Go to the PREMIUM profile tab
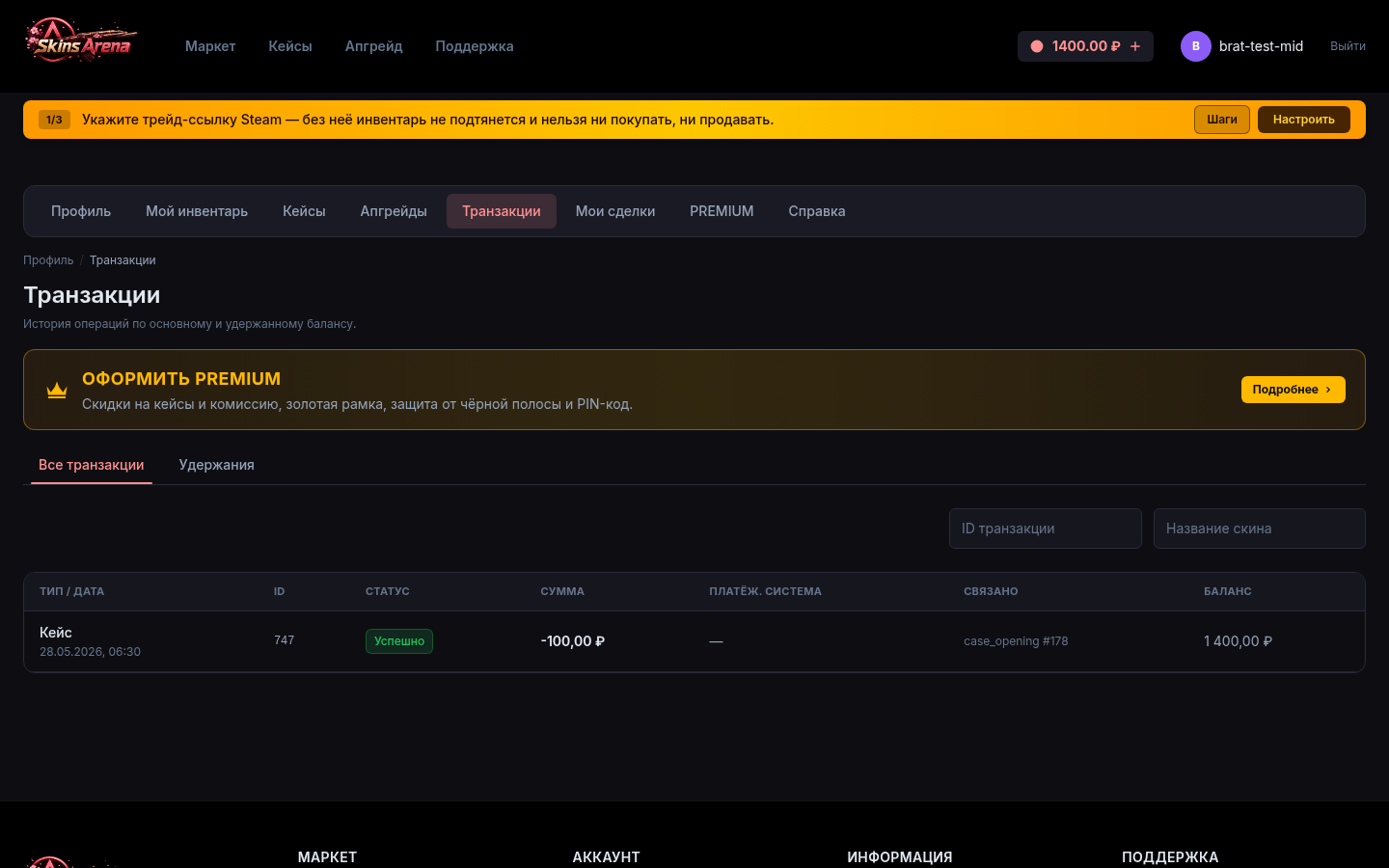This screenshot has width=1389, height=868. 722,211
